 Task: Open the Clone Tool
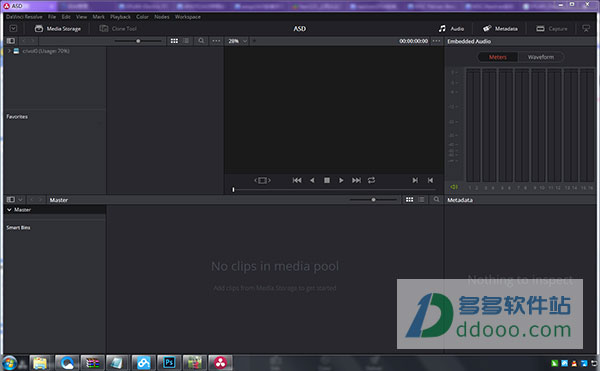(x=118, y=29)
